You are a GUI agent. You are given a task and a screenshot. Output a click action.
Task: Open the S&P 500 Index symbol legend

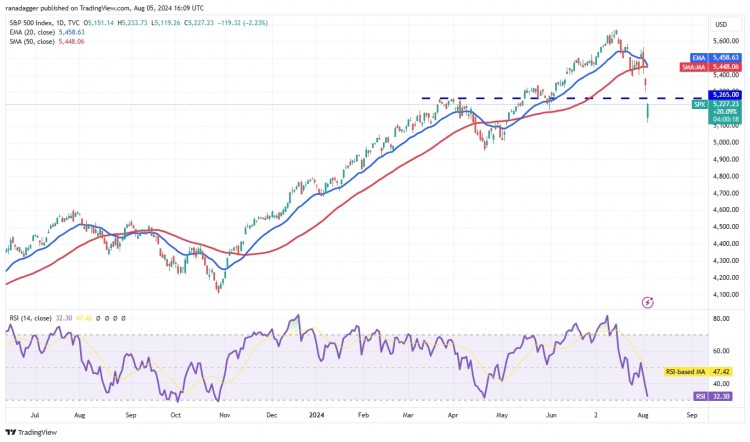(33, 22)
